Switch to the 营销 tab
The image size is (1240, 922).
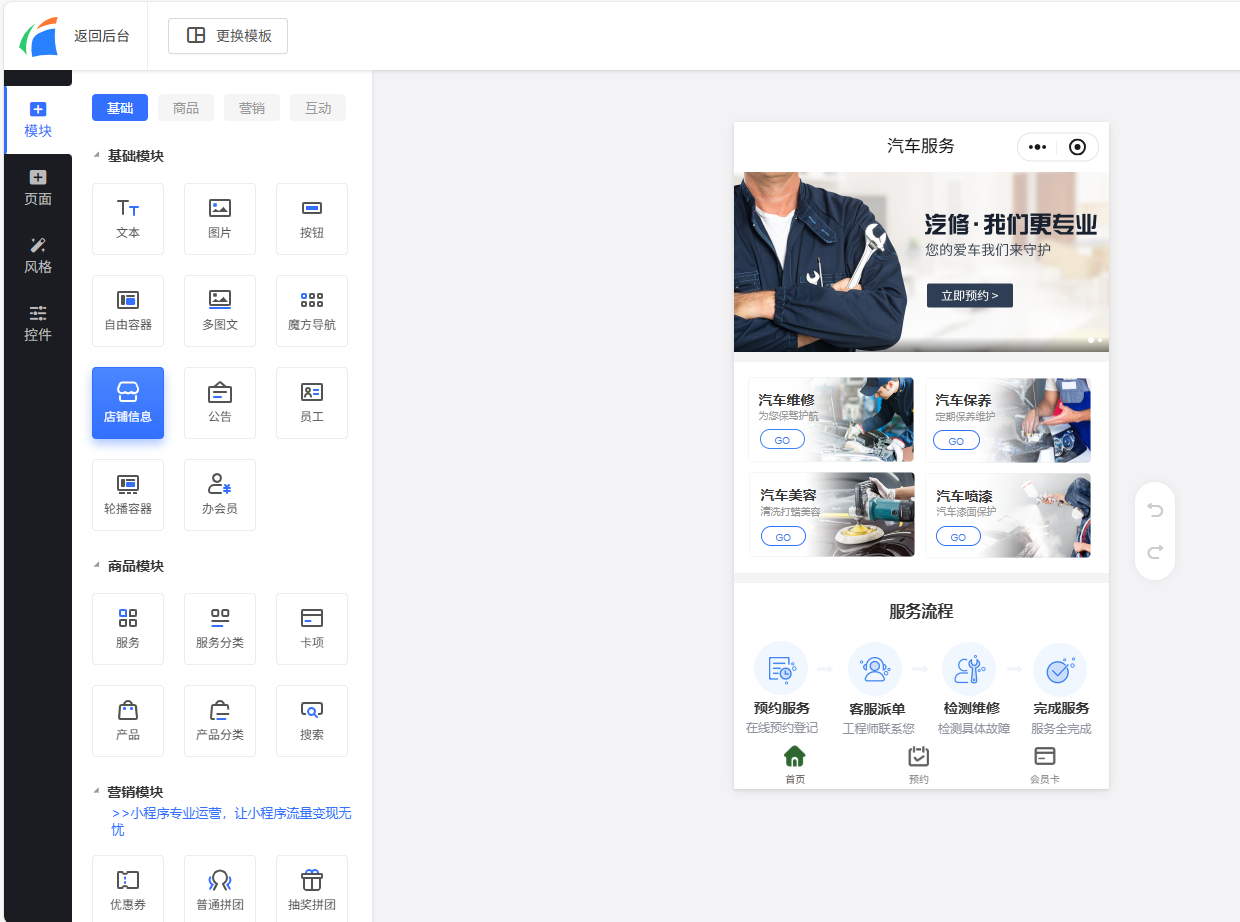click(252, 108)
